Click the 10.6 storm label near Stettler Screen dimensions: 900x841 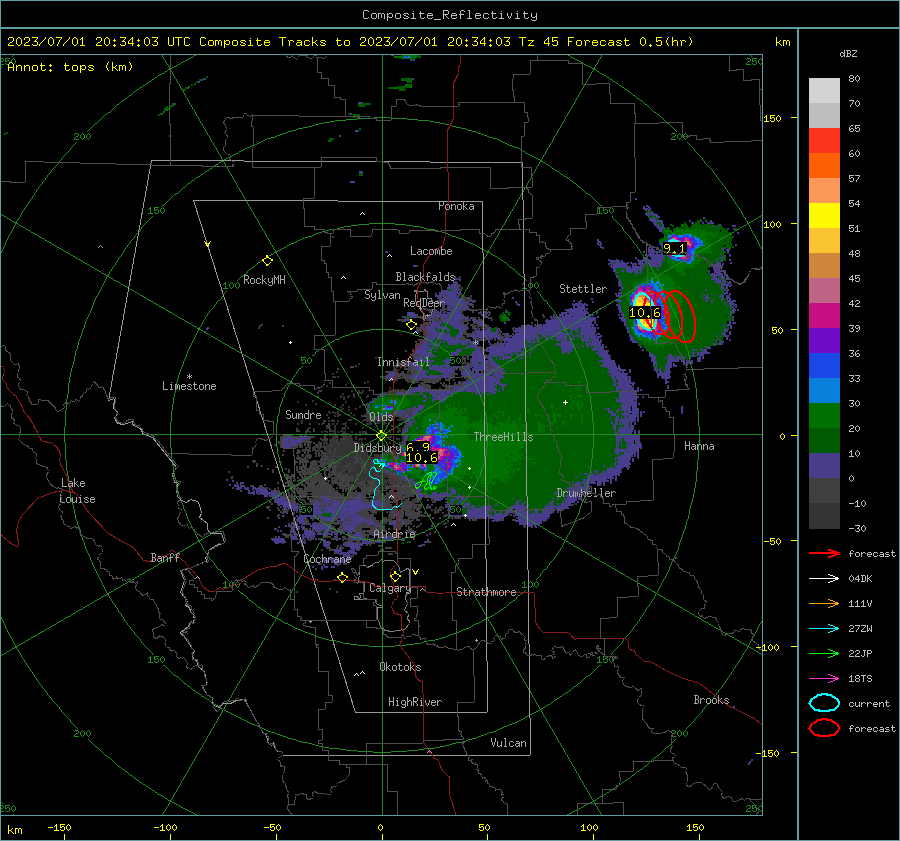tap(645, 313)
